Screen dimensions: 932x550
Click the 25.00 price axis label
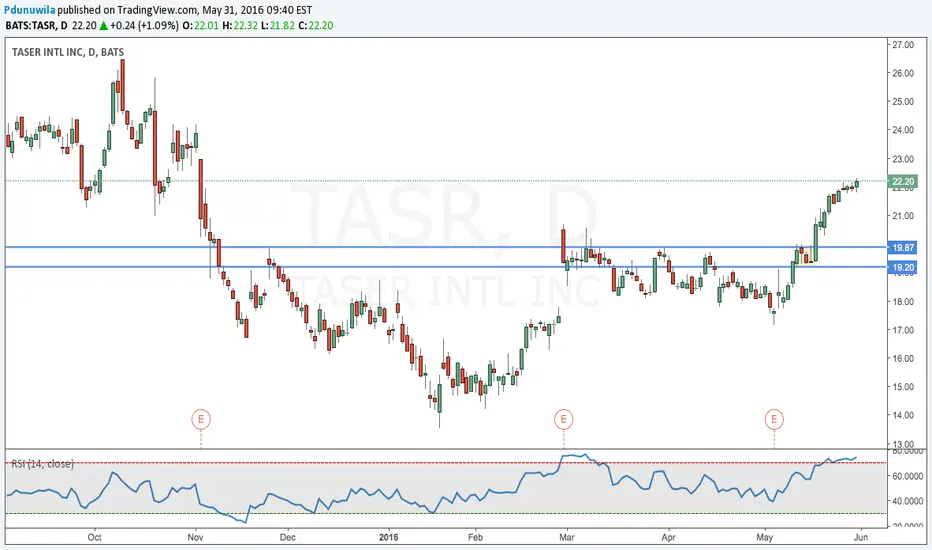[903, 102]
